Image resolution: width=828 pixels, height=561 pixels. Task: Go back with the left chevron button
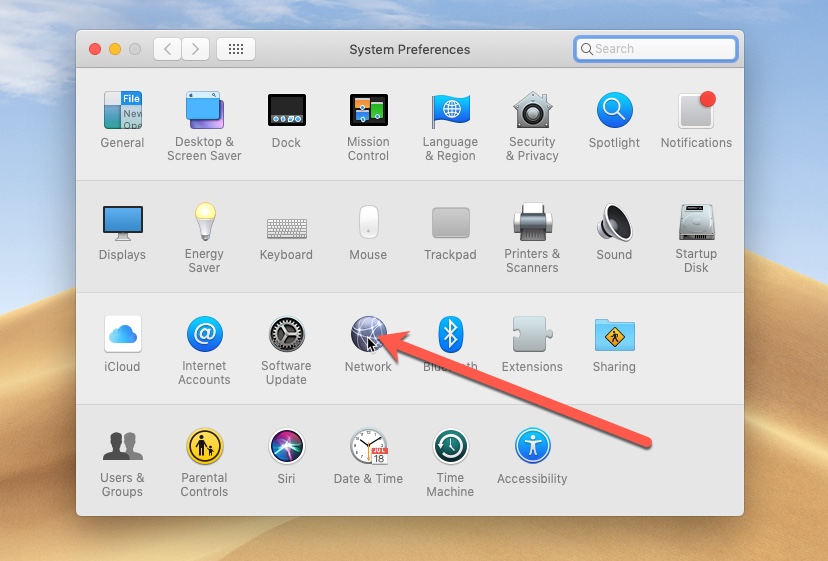pyautogui.click(x=167, y=49)
